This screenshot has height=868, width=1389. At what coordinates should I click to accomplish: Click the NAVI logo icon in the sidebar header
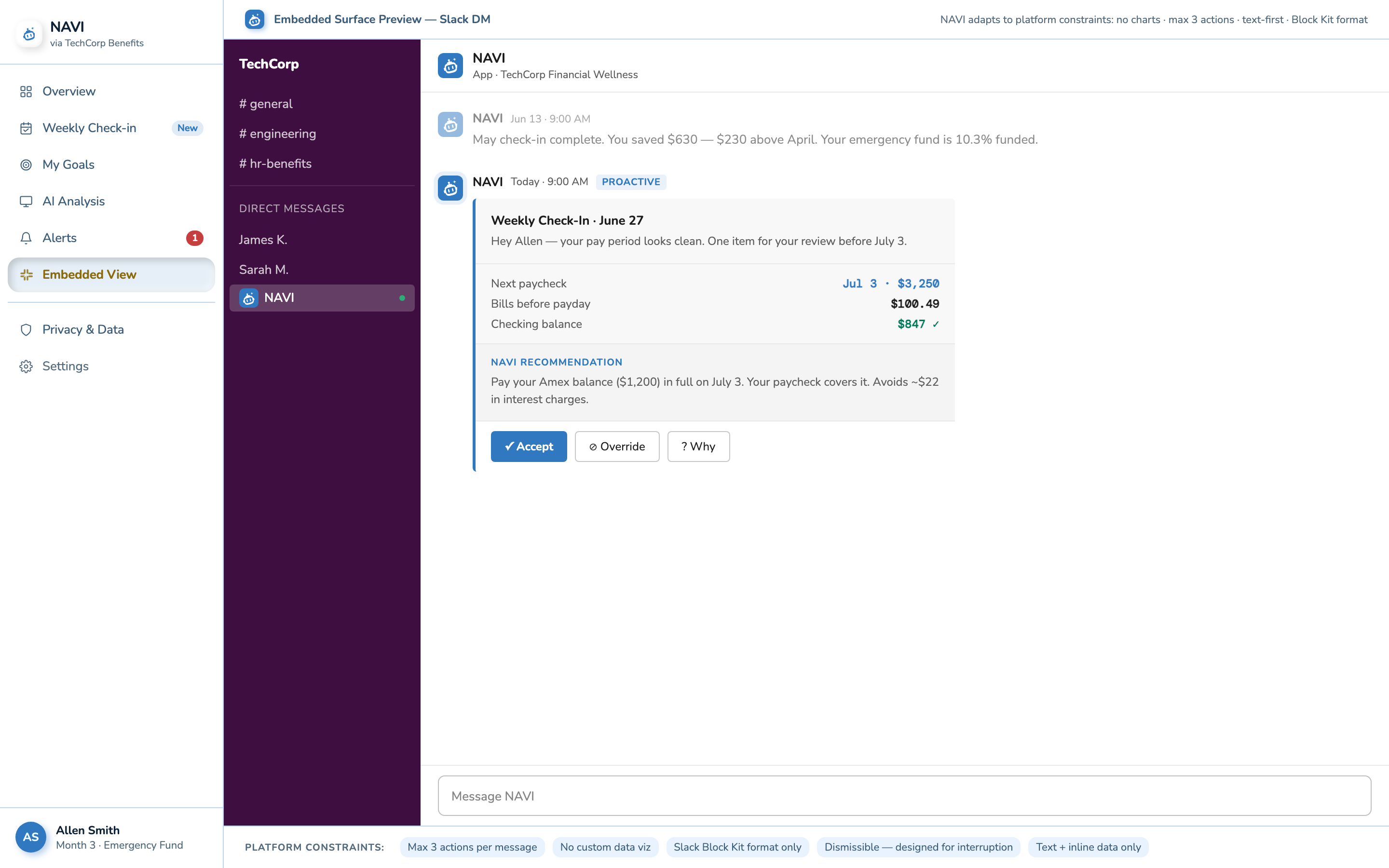click(x=29, y=34)
